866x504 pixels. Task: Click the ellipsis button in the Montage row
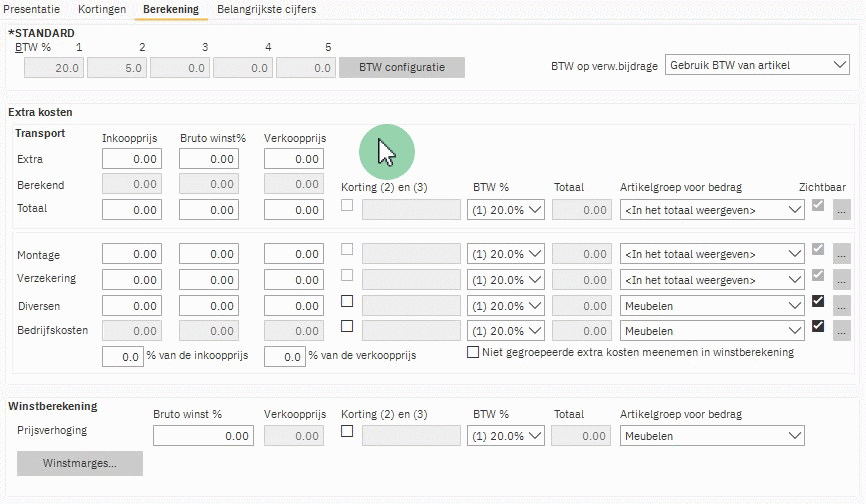point(841,254)
